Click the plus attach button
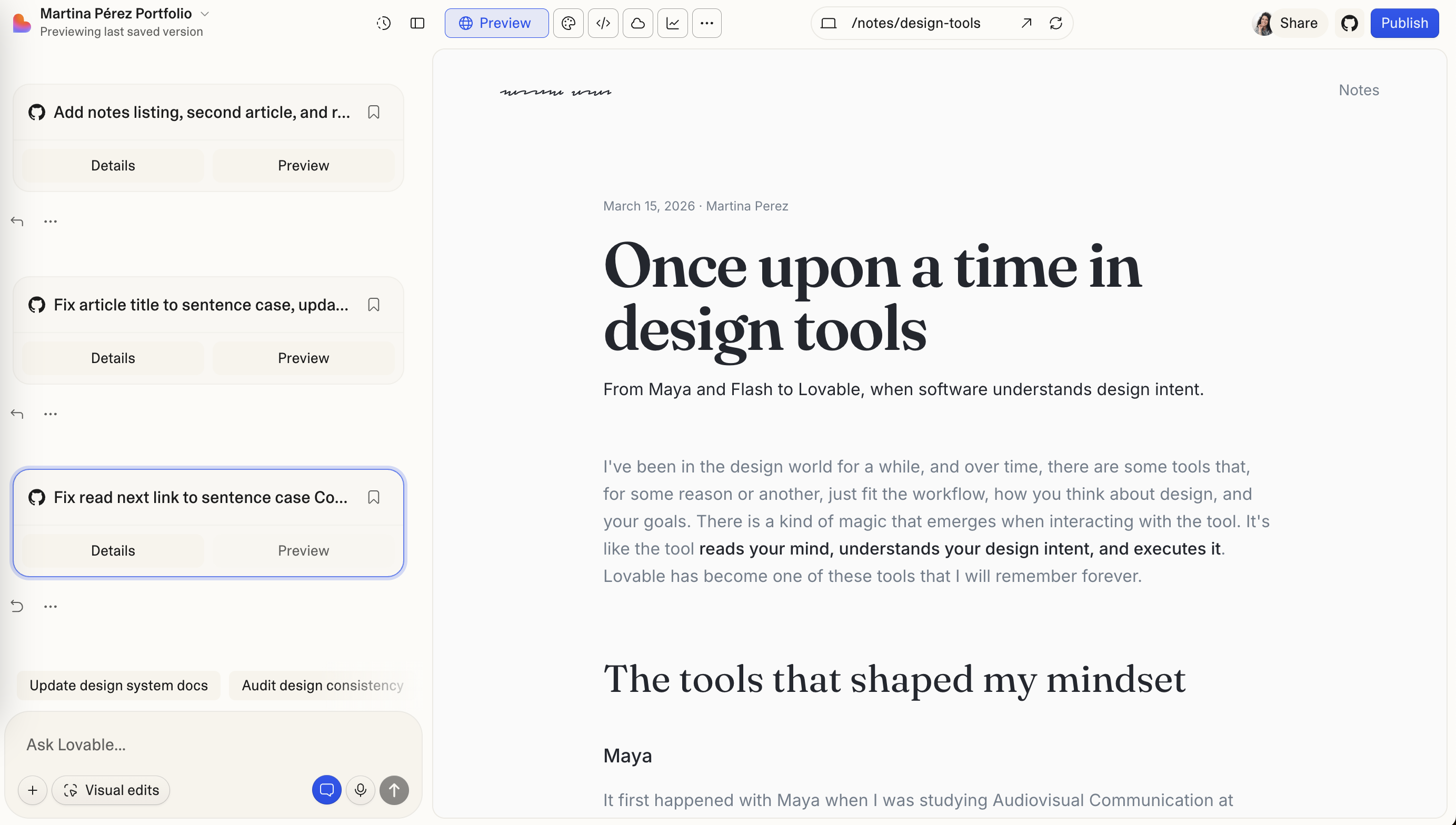1456x825 pixels. pos(33,790)
